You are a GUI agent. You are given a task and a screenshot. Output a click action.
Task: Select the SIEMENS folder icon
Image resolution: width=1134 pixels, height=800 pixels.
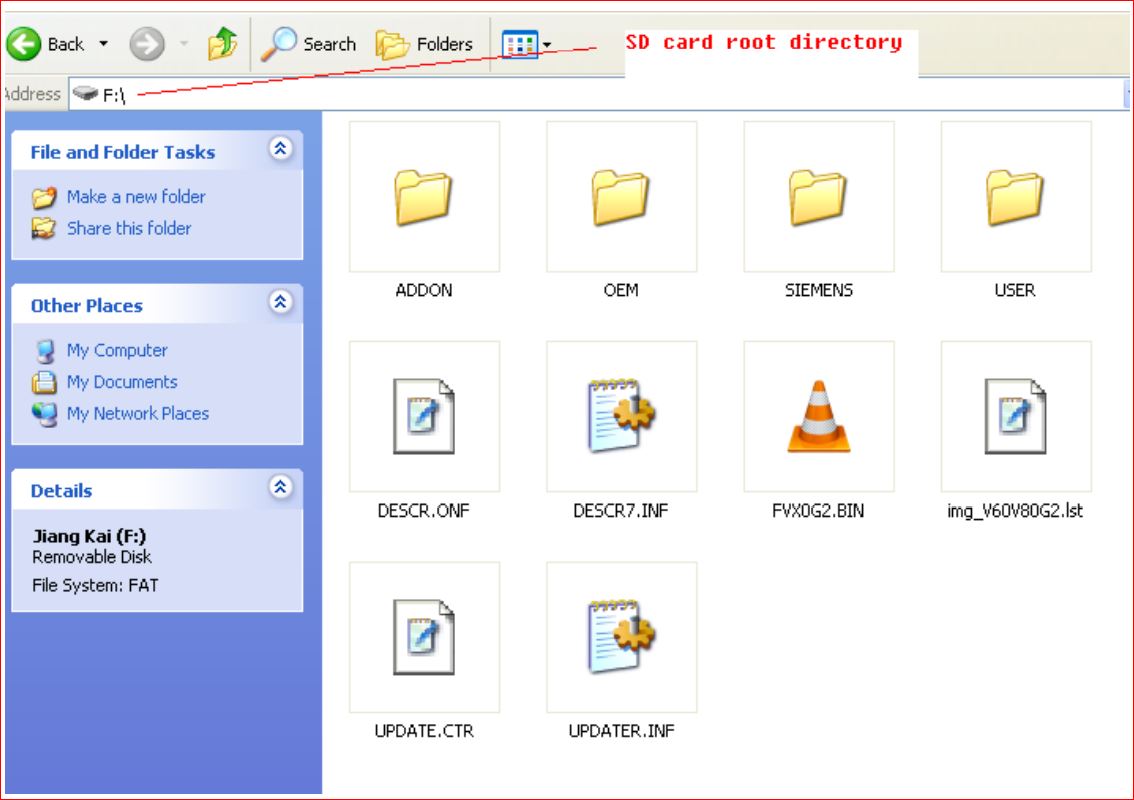(x=818, y=196)
